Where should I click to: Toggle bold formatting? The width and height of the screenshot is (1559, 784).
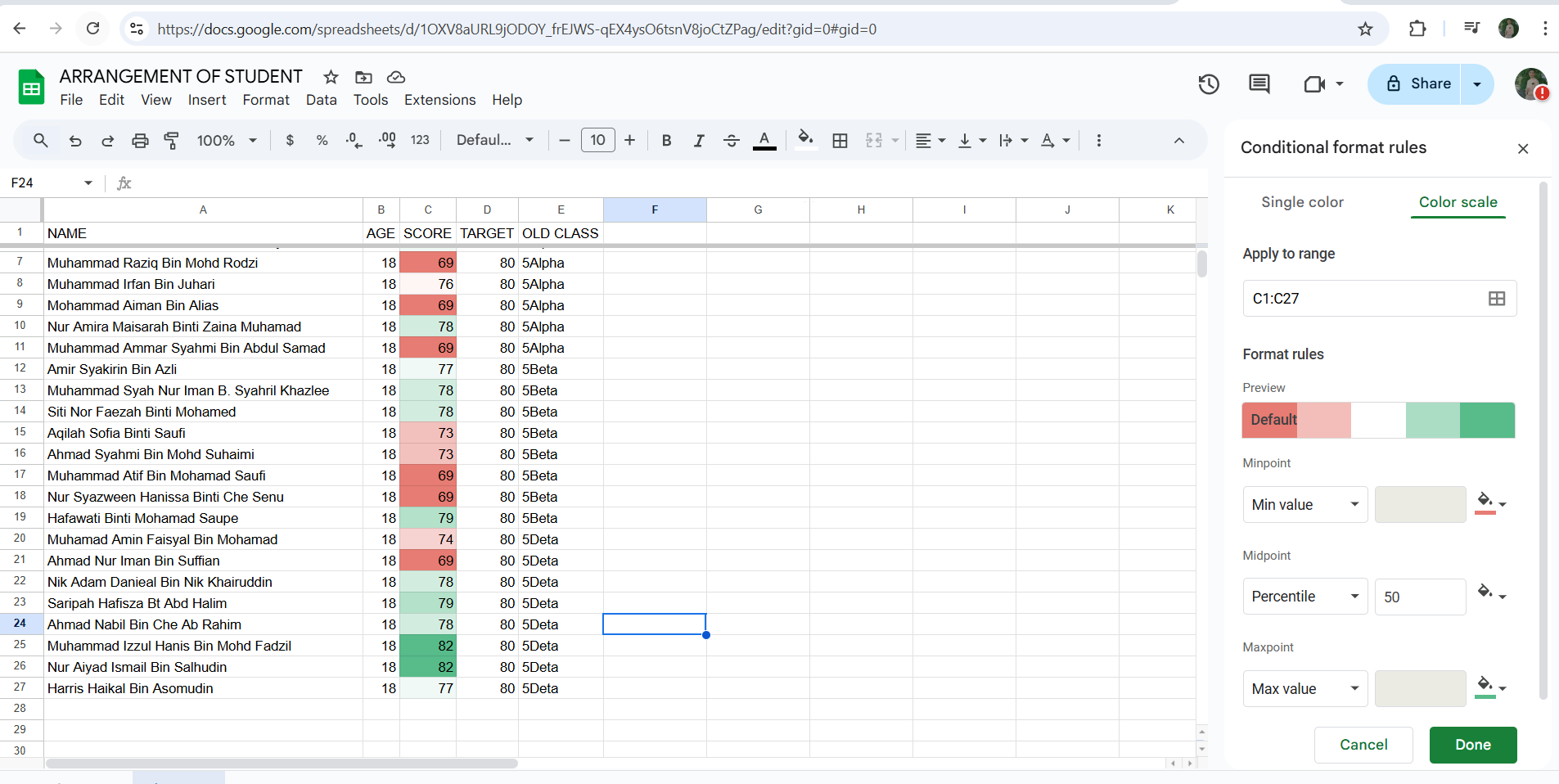click(x=666, y=140)
